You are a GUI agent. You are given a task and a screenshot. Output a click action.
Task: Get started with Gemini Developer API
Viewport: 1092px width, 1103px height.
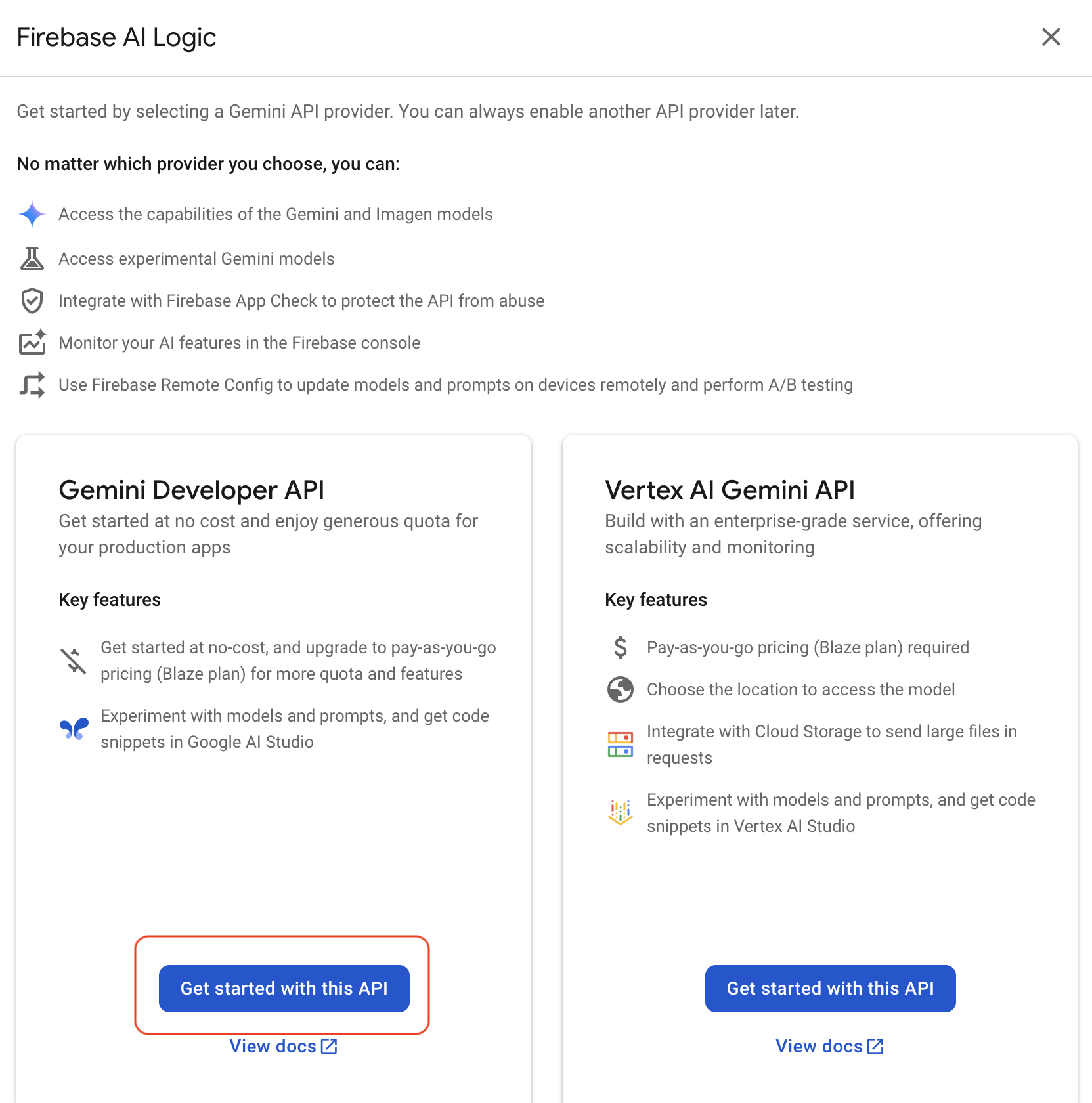tap(284, 988)
